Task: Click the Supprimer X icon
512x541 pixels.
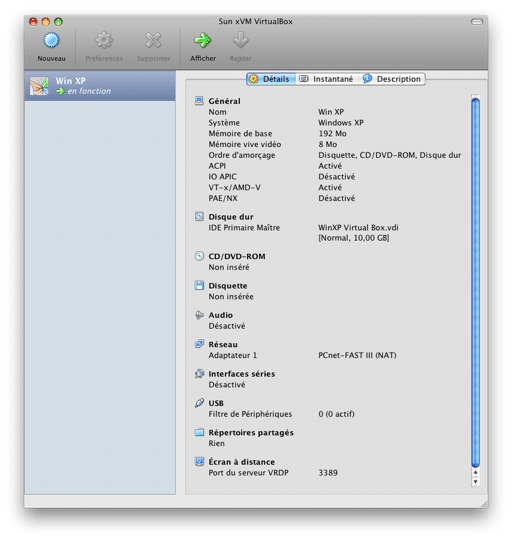Action: [x=153, y=40]
